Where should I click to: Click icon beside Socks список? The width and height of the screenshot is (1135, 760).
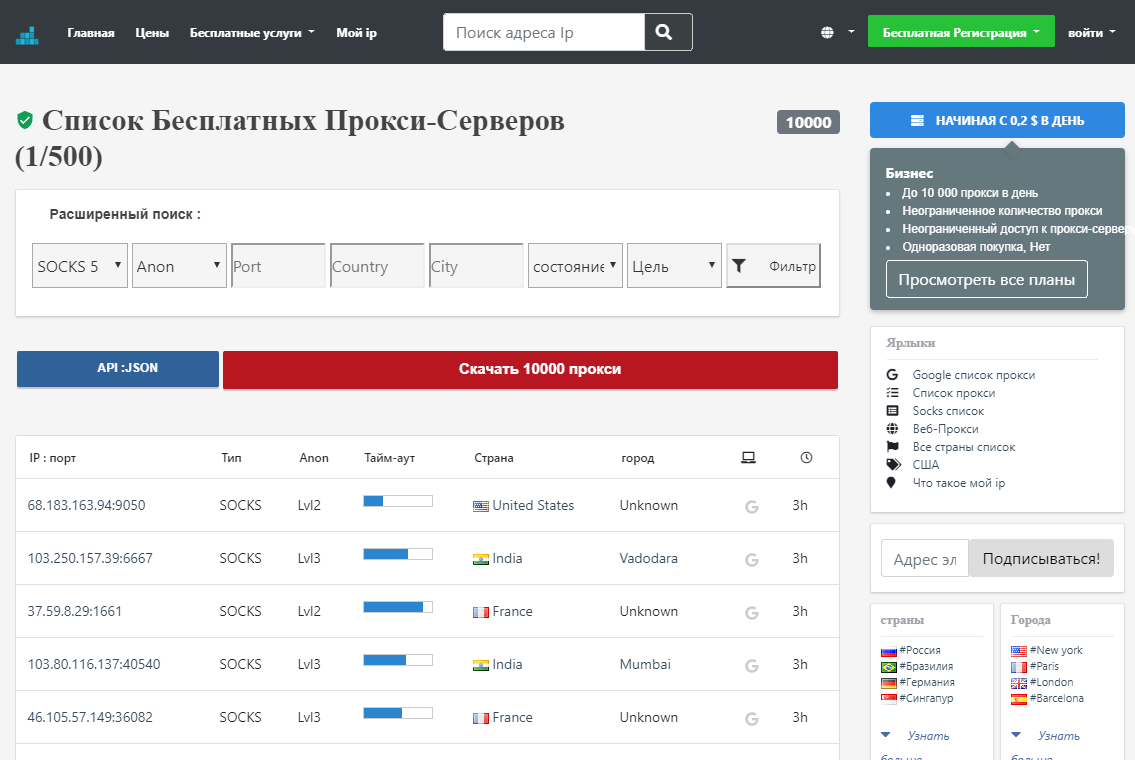tap(893, 410)
